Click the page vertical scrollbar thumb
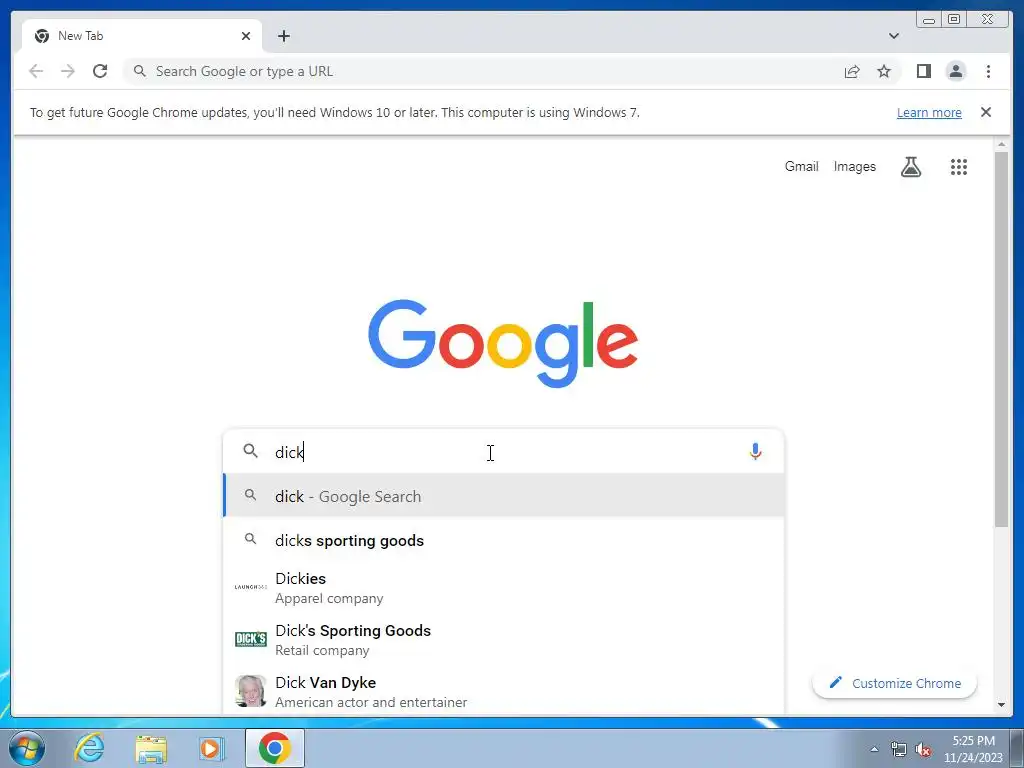 pyautogui.click(x=1001, y=340)
